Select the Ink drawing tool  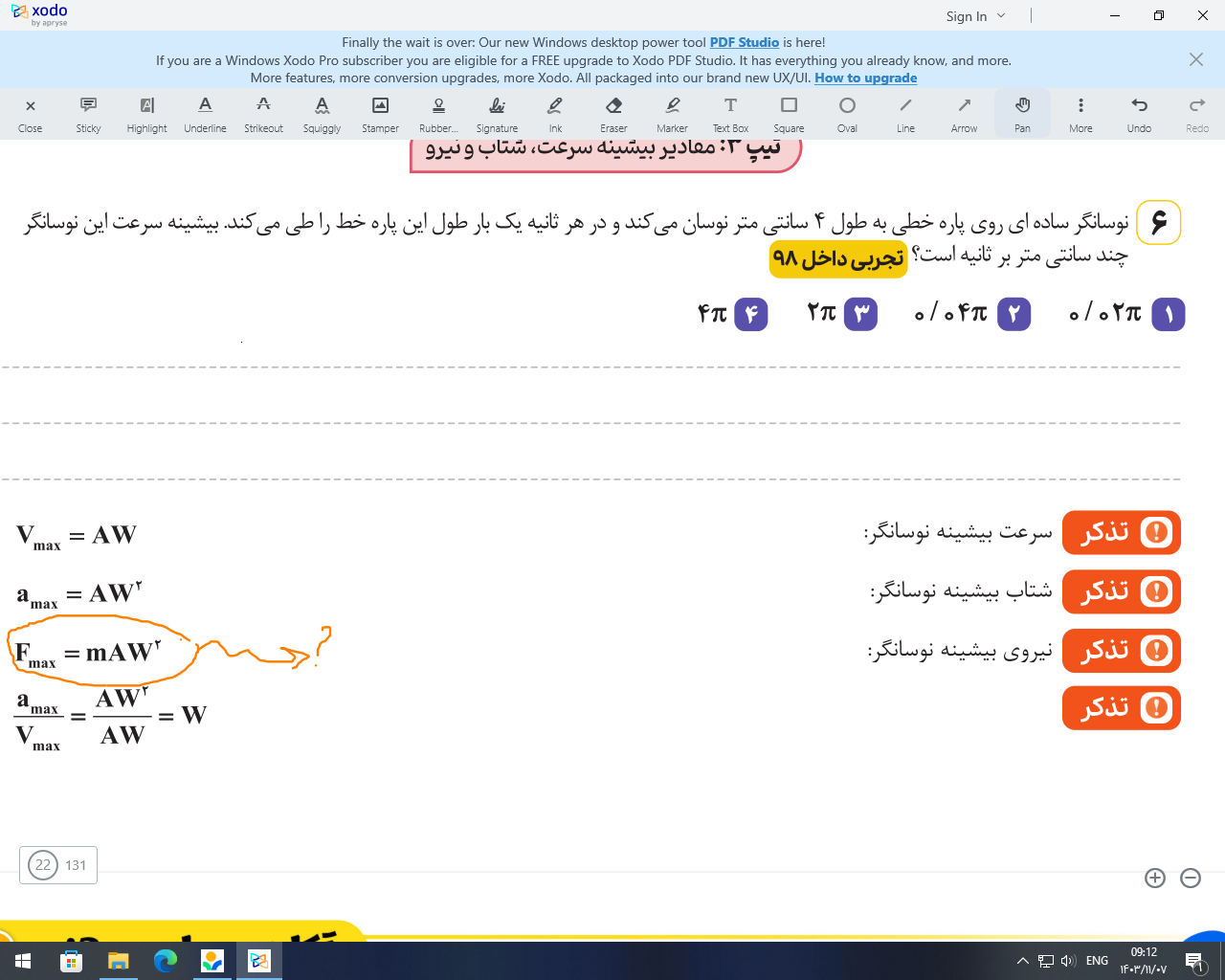pos(555,113)
